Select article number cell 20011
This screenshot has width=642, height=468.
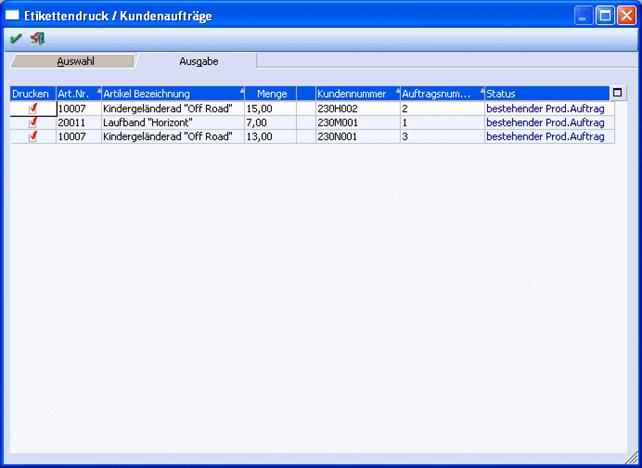[x=76, y=122]
